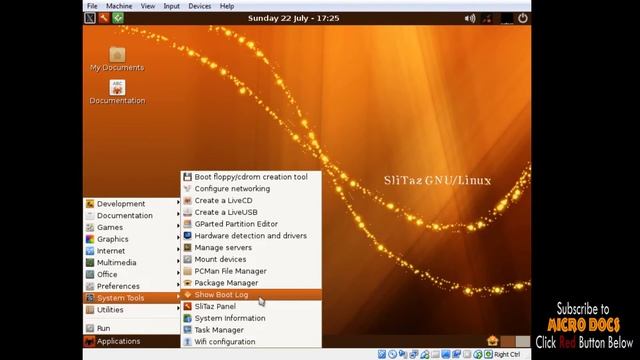Click the VirtualBox optical disk status icon
The image size is (640, 360).
click(x=392, y=354)
